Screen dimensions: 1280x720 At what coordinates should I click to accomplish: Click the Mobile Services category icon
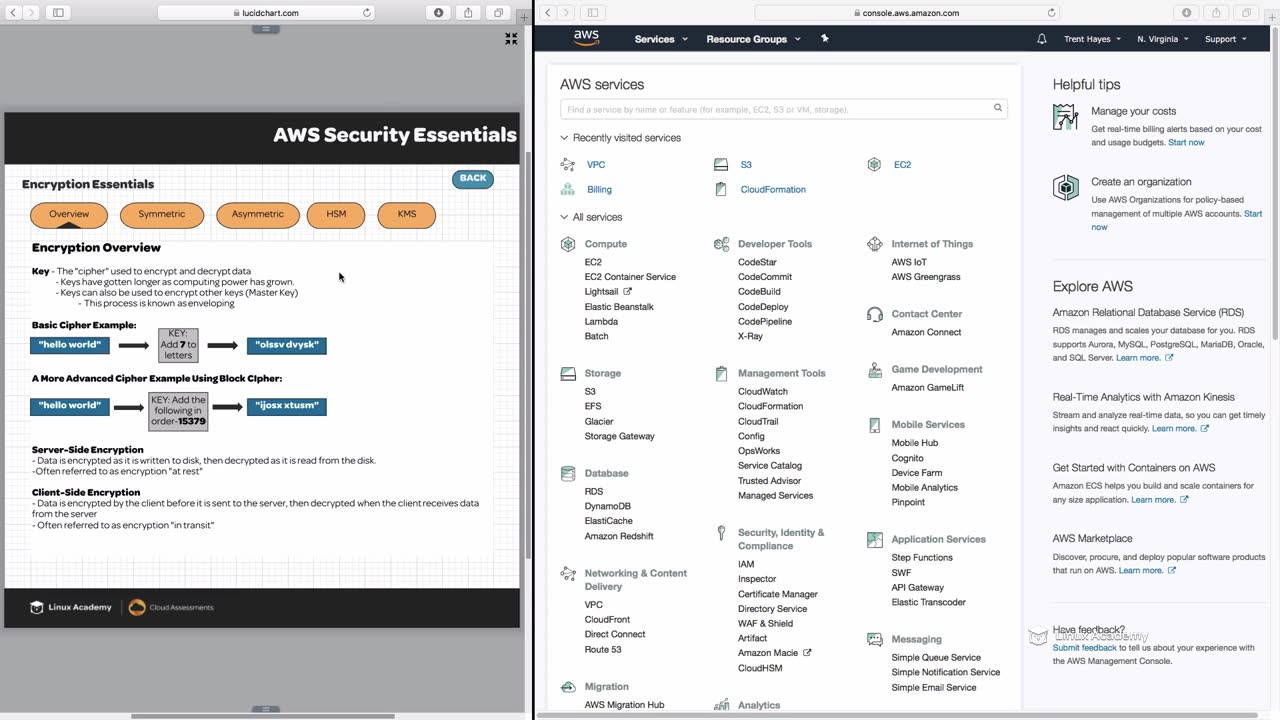[875, 424]
